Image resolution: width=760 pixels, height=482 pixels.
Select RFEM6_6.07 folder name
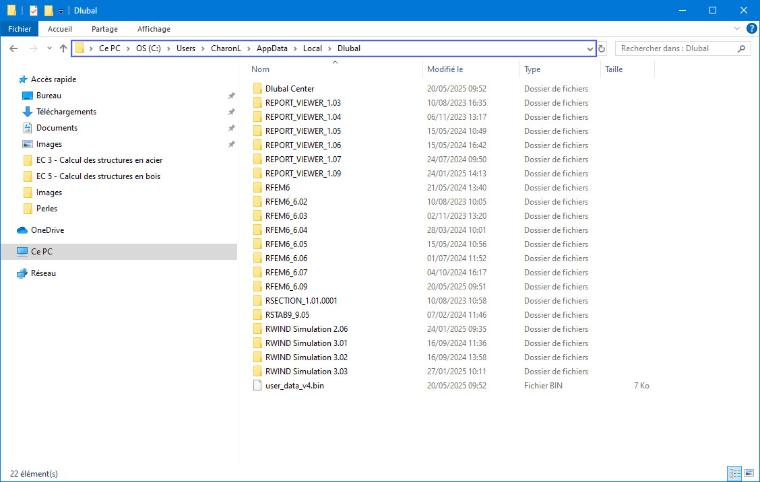(x=286, y=273)
